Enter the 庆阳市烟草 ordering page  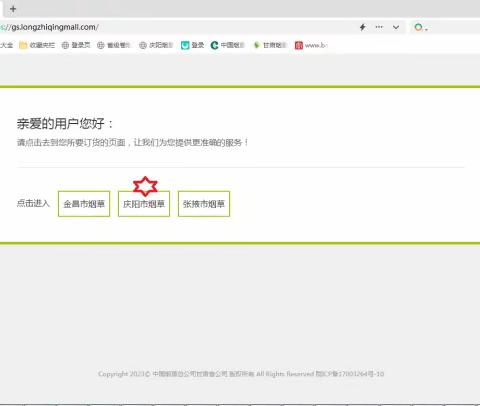144,204
